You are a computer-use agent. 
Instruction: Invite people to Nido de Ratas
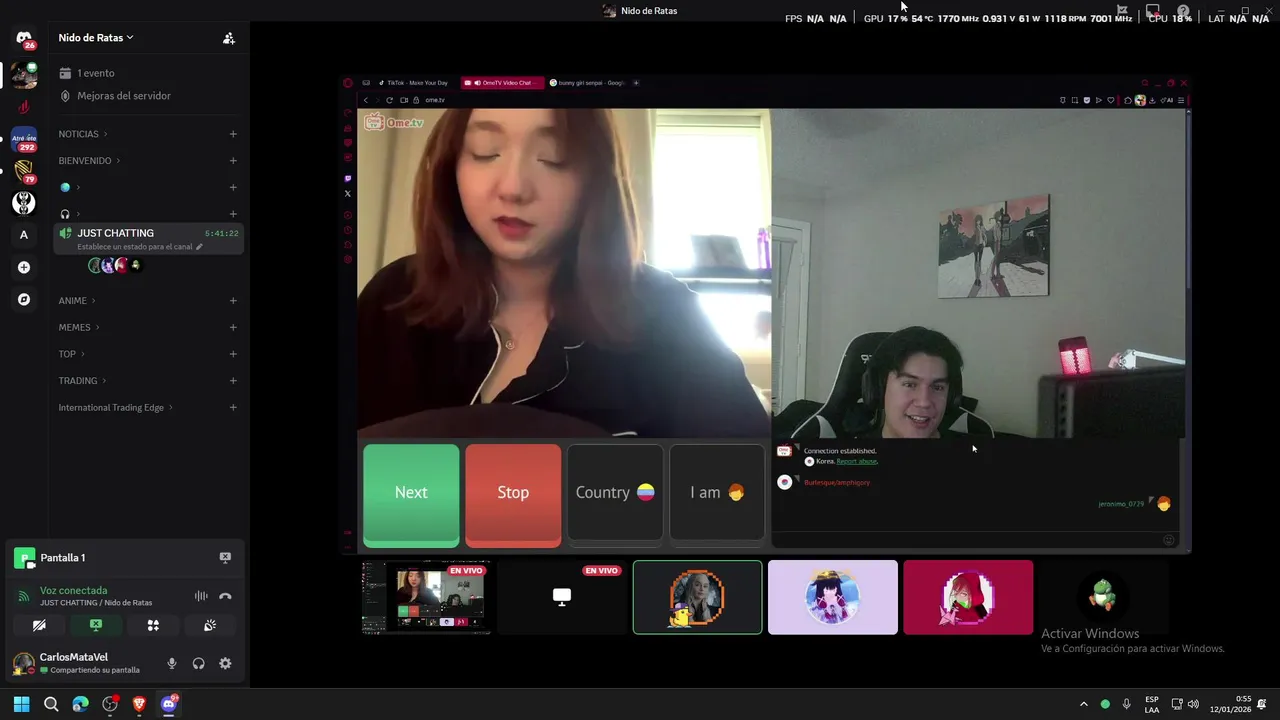(x=229, y=38)
